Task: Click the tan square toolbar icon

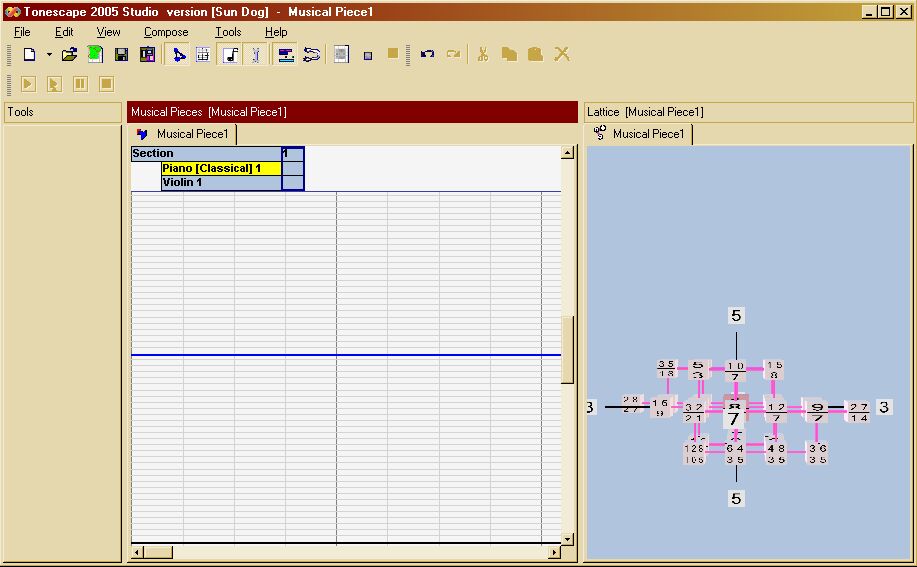Action: 393,54
